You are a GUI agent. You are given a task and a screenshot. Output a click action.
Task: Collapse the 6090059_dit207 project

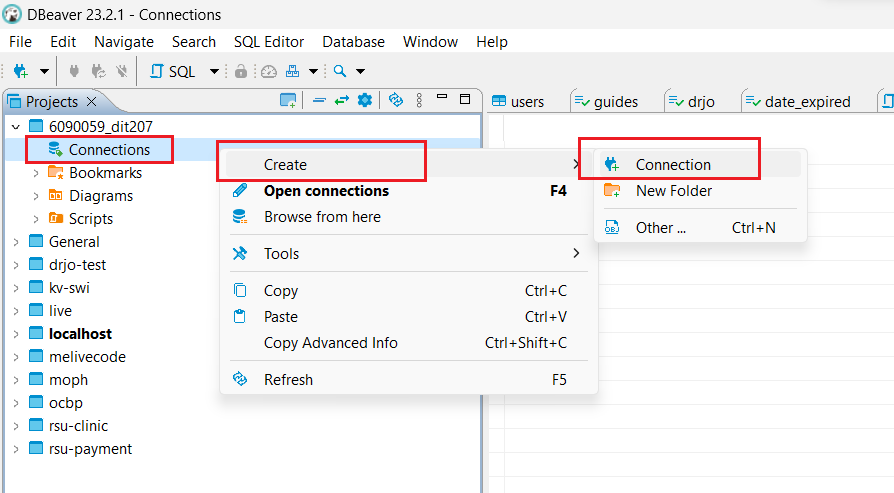tap(16, 127)
